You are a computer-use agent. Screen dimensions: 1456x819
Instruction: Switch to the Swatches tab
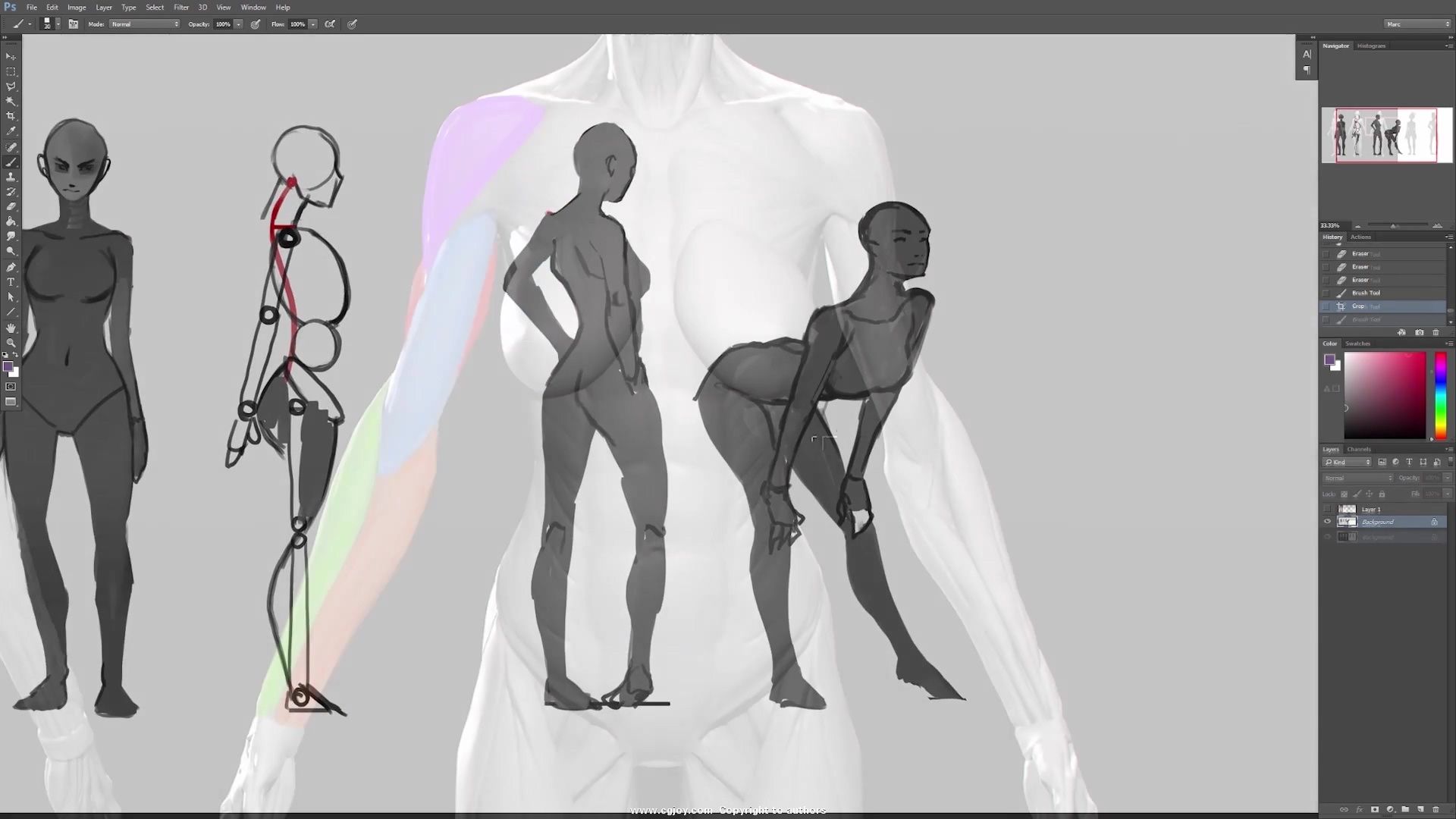1357,344
